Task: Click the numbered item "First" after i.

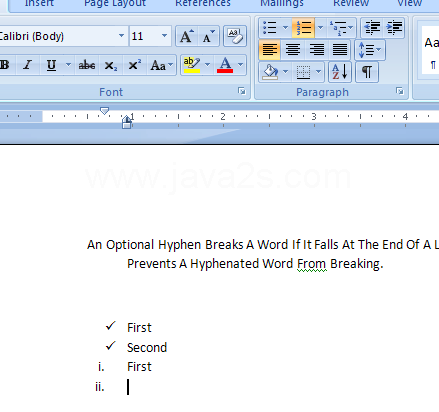Action: click(x=139, y=367)
